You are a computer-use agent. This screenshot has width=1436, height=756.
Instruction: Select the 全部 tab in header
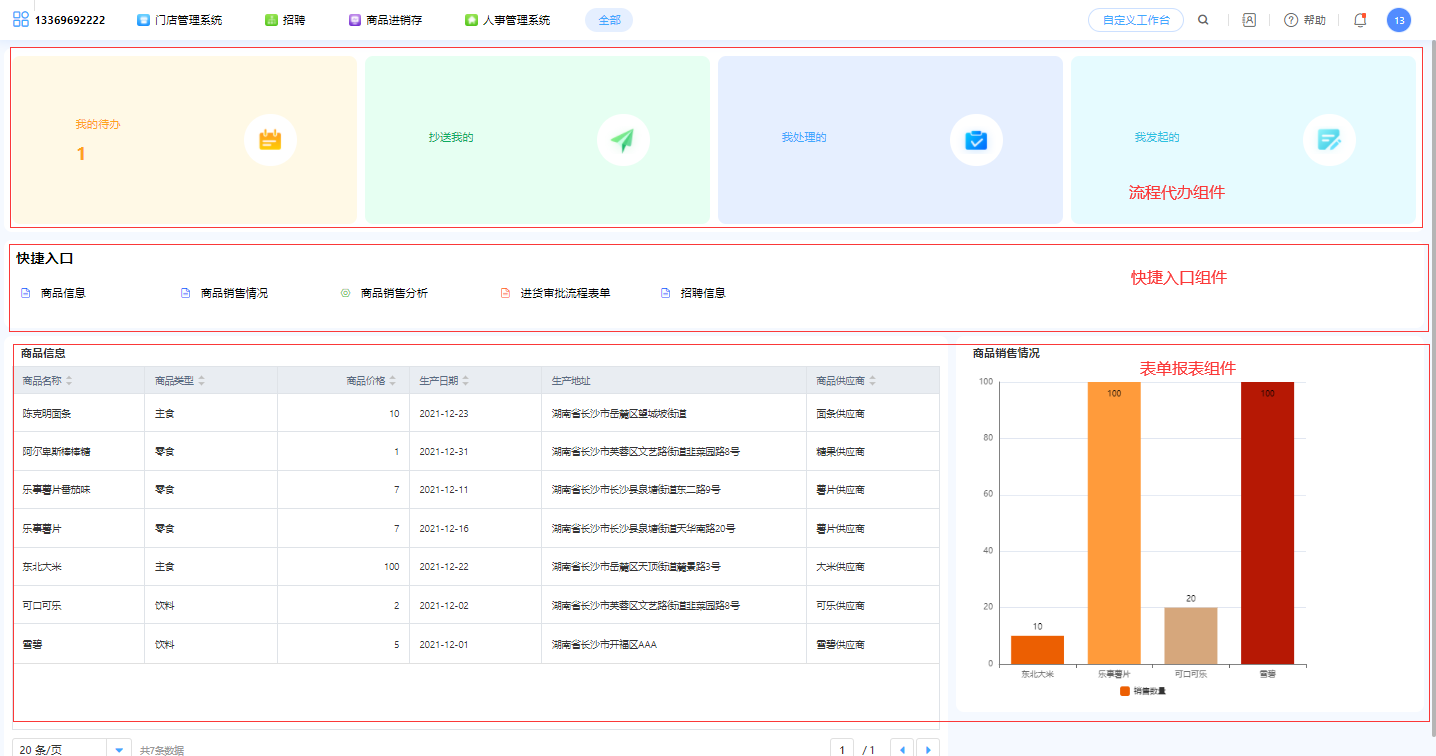point(609,20)
